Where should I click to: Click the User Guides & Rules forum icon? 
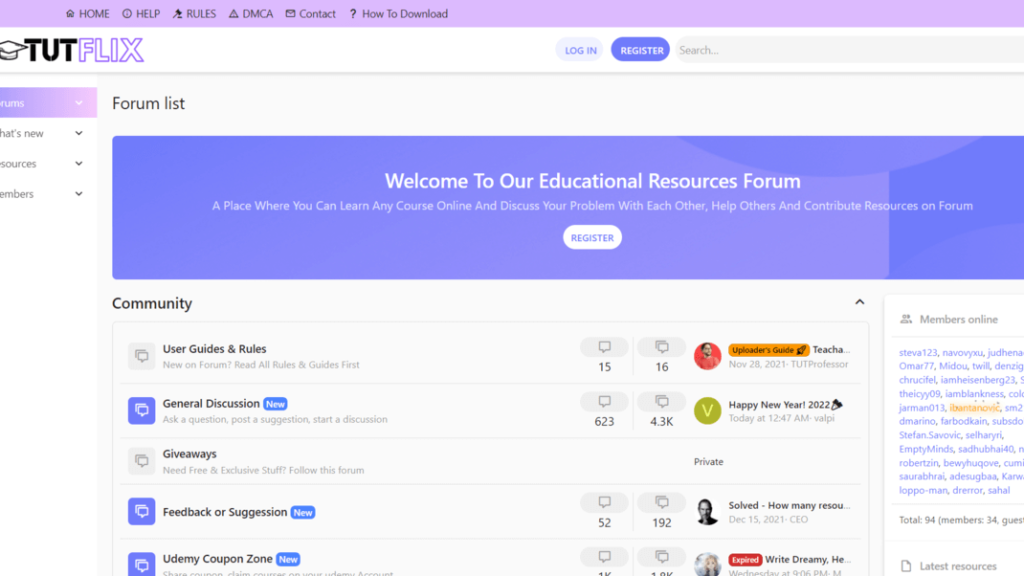click(140, 356)
